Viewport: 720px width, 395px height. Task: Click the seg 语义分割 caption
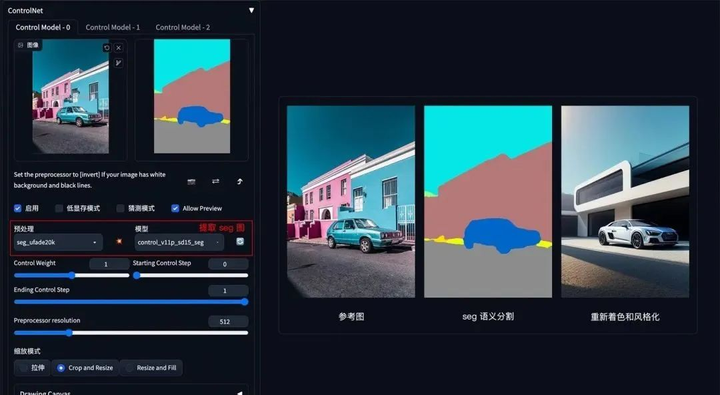click(488, 317)
